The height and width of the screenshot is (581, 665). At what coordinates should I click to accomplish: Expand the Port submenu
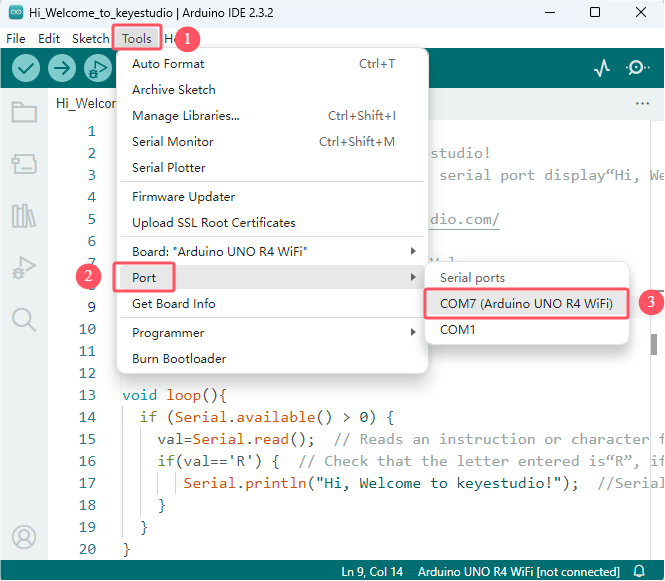272,277
